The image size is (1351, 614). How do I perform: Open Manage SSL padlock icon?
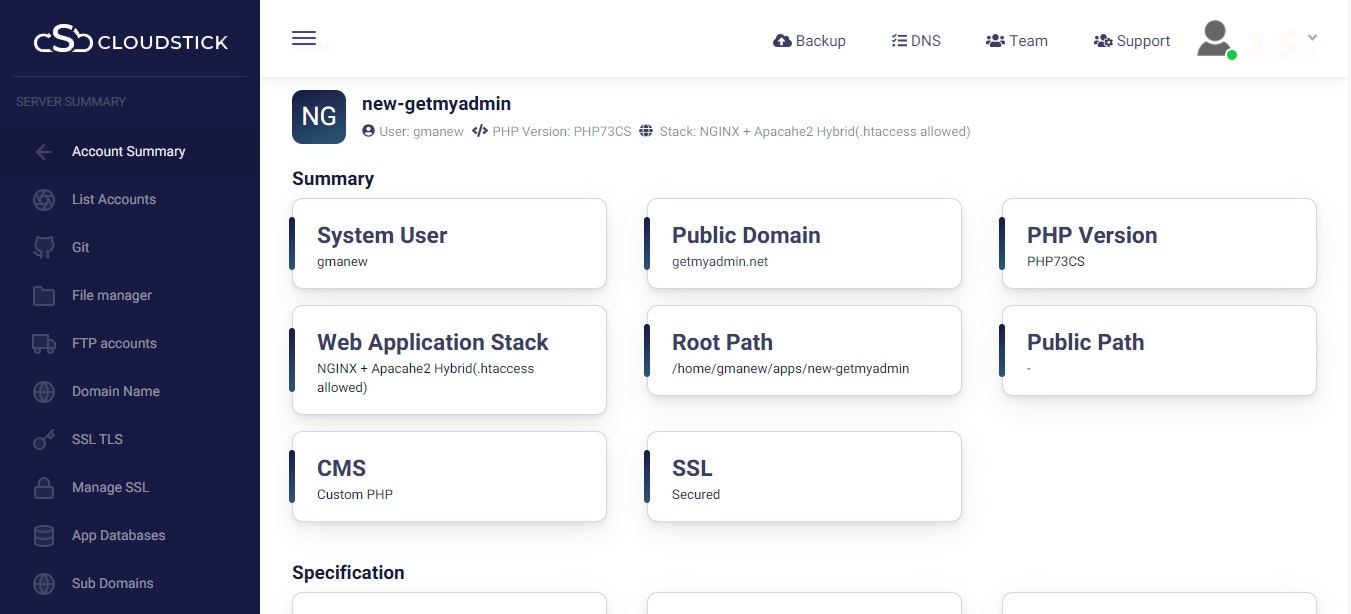click(x=44, y=487)
